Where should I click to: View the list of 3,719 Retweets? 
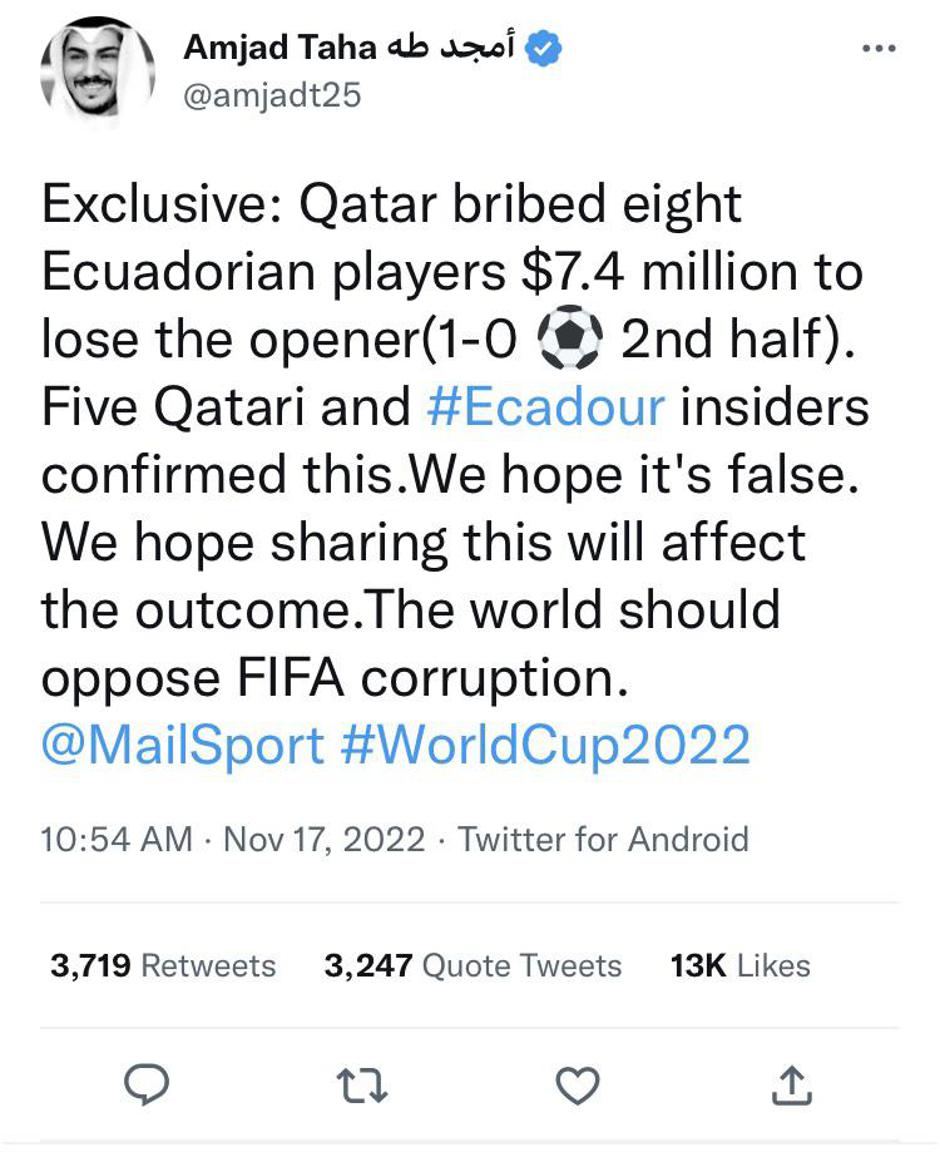[163, 965]
